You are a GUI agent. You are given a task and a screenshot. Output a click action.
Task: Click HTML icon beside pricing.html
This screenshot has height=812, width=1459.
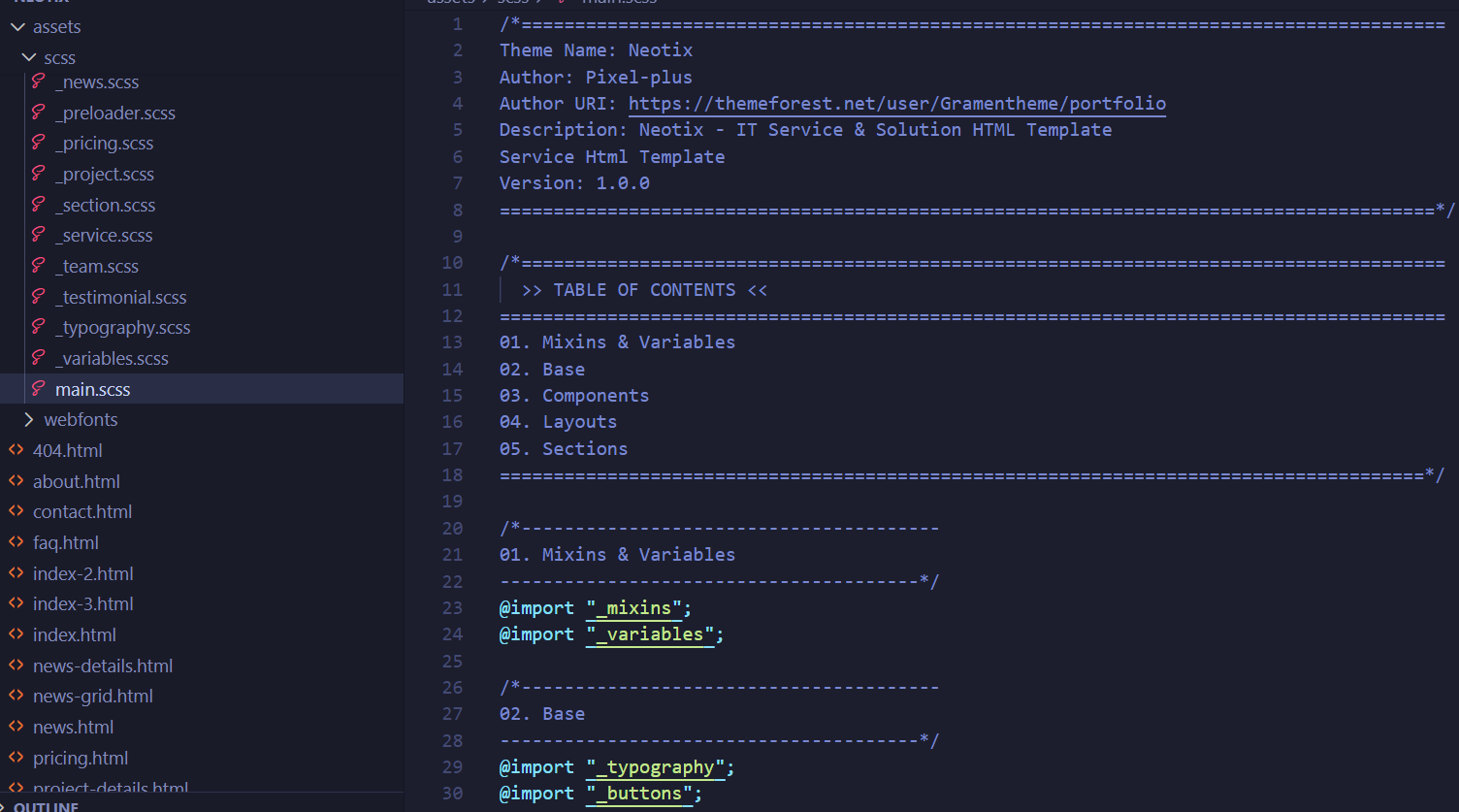16,758
